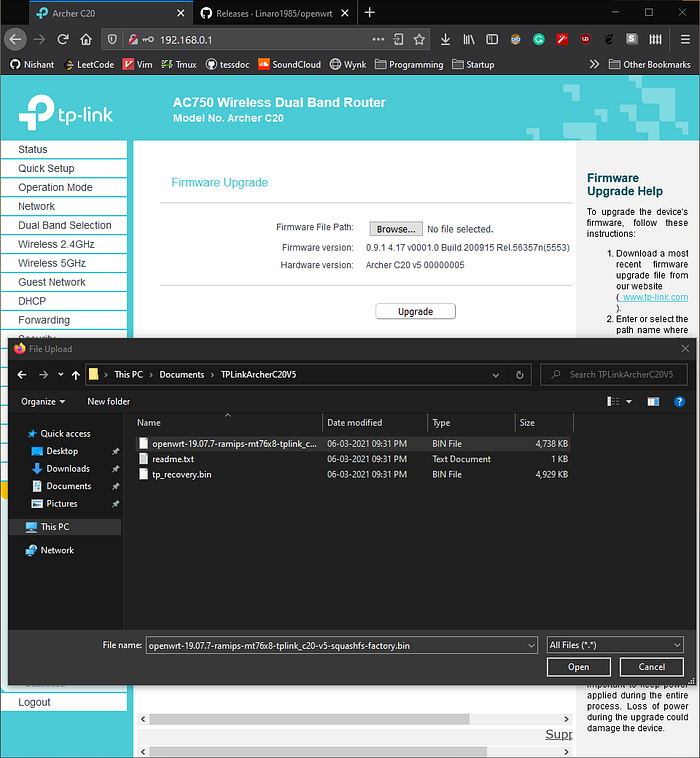Open the Firefox hamburger menu
This screenshot has width=700, height=758.
click(685, 39)
